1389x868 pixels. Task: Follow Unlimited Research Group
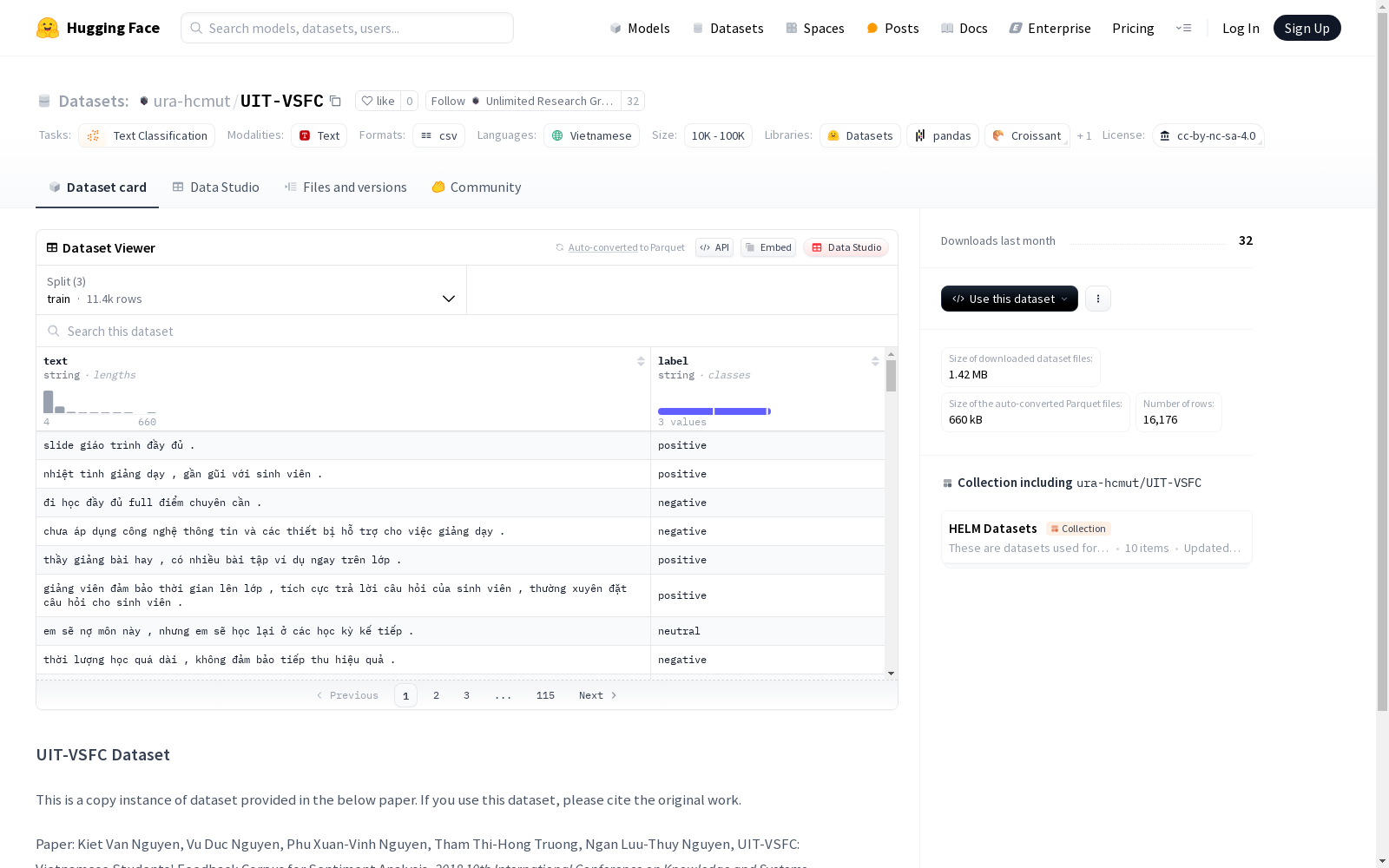pyautogui.click(x=523, y=101)
